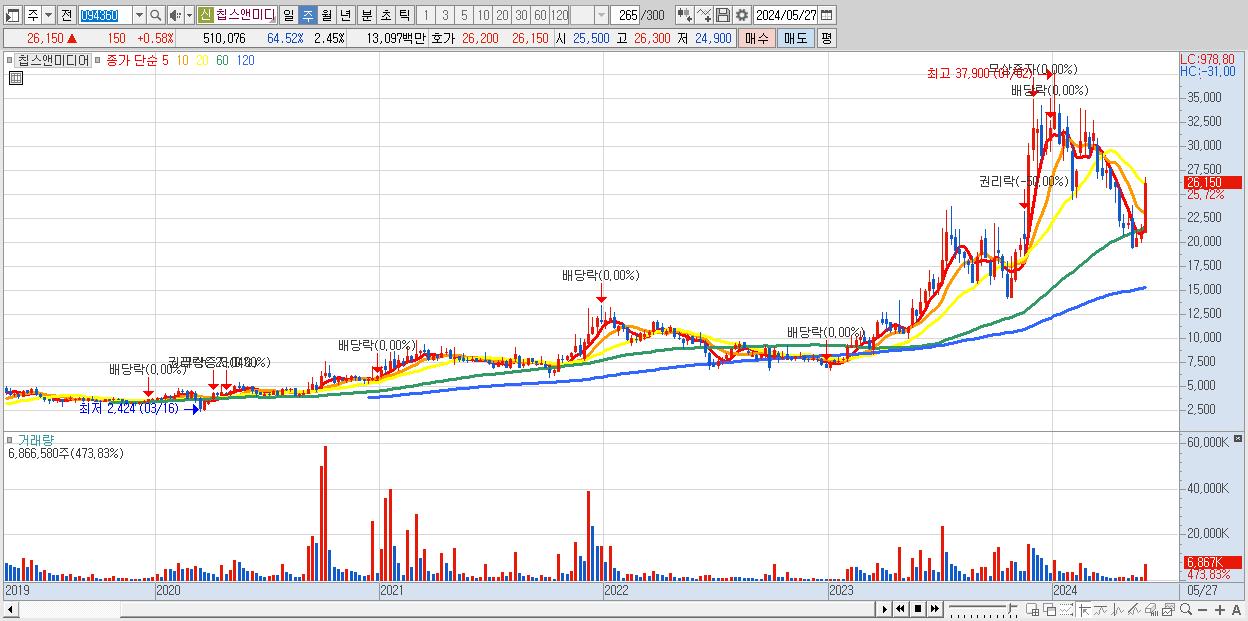The image size is (1248, 621).
Task: Click the 매도 sell button
Action: [795, 38]
